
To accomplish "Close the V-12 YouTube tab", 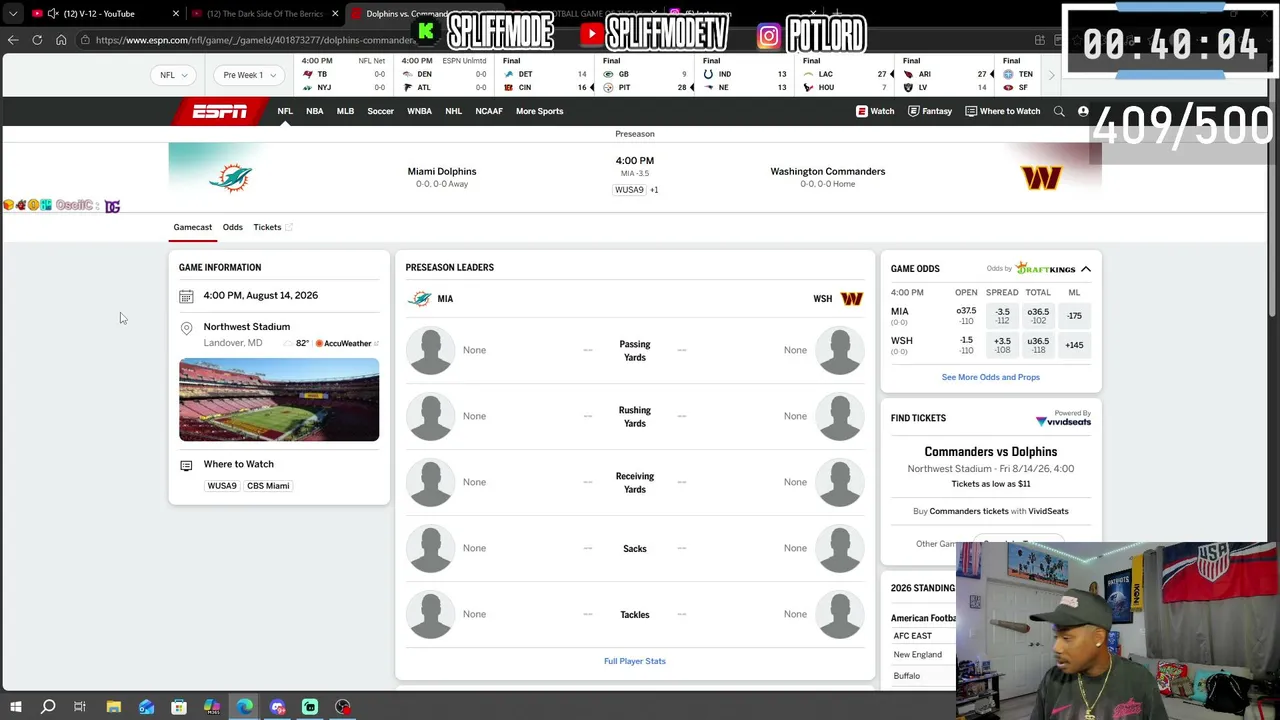I will 176,14.
